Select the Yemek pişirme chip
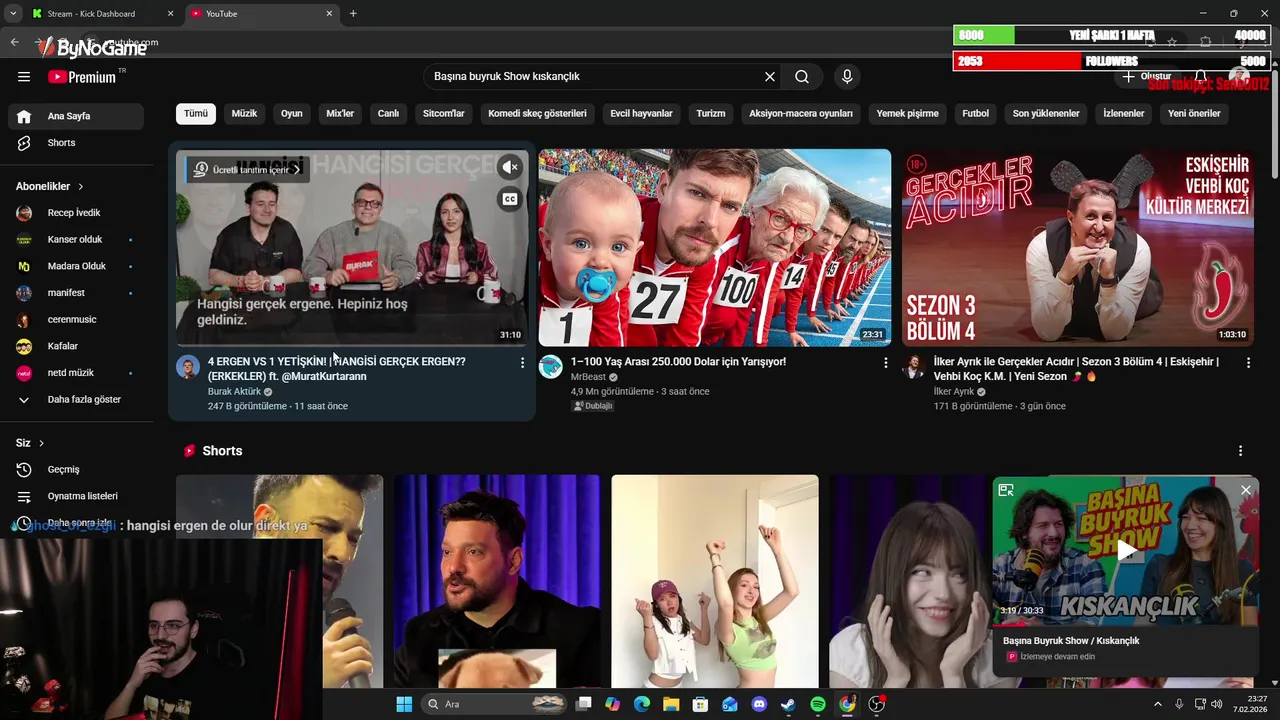Screen dimensions: 1280x720 [x=907, y=114]
